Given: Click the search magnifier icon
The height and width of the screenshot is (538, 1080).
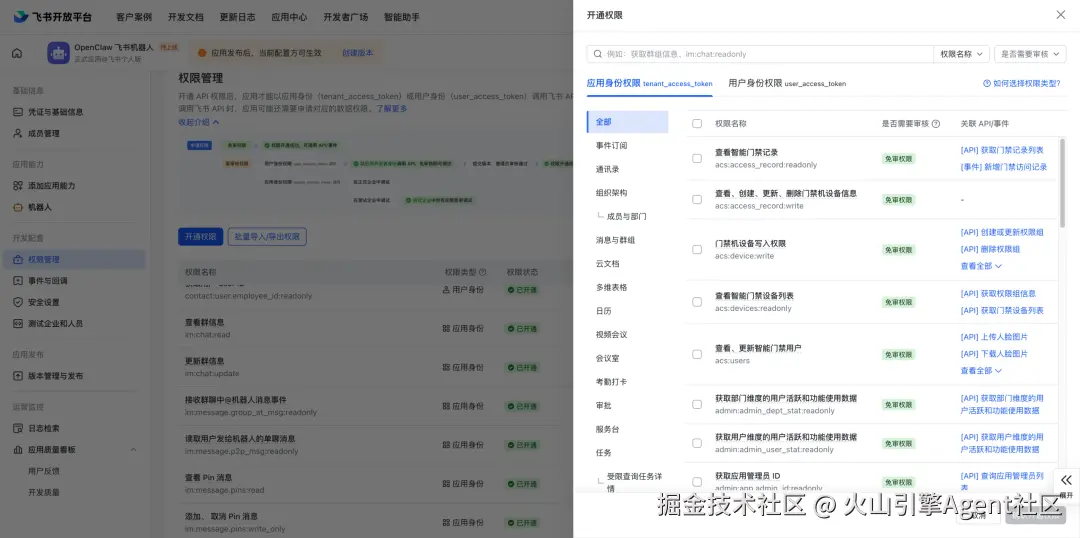Looking at the screenshot, I should (x=598, y=54).
